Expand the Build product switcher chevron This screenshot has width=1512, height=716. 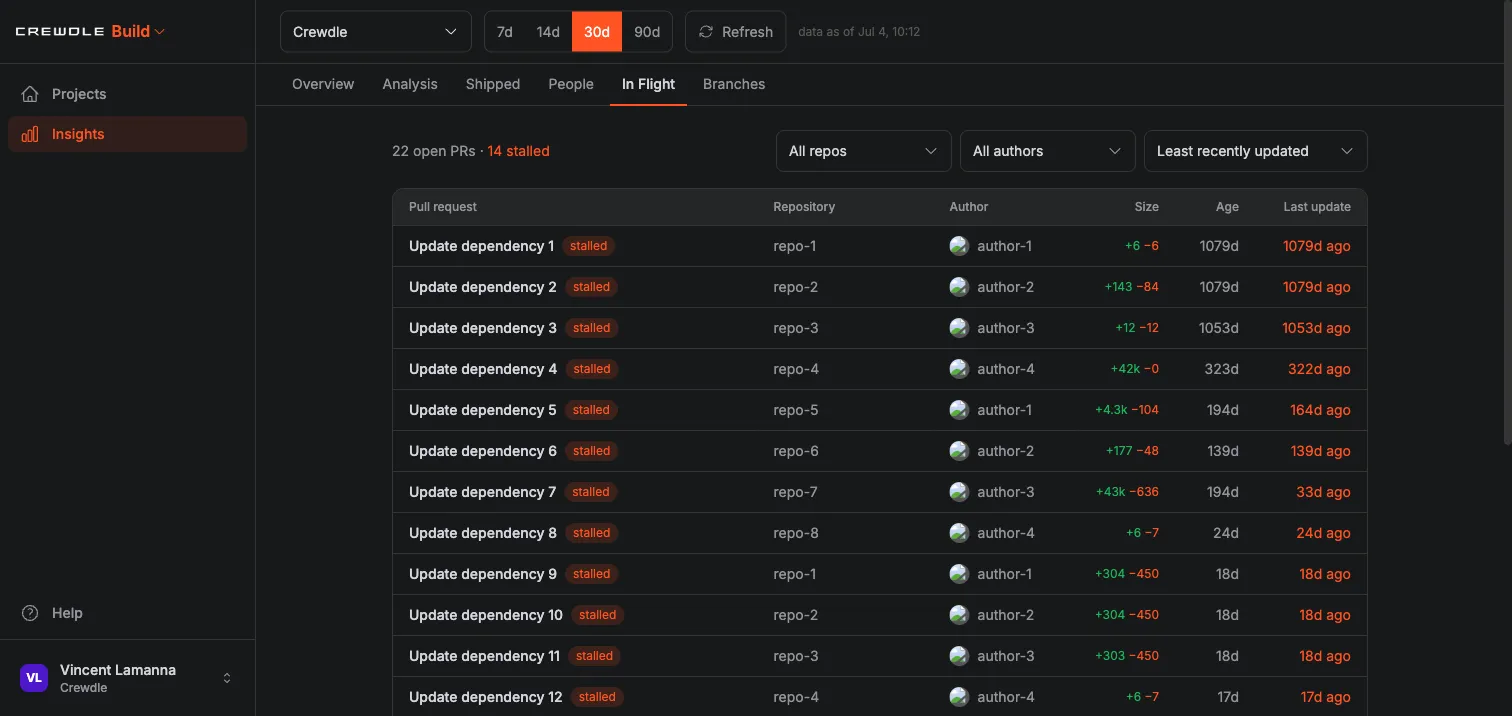click(160, 32)
